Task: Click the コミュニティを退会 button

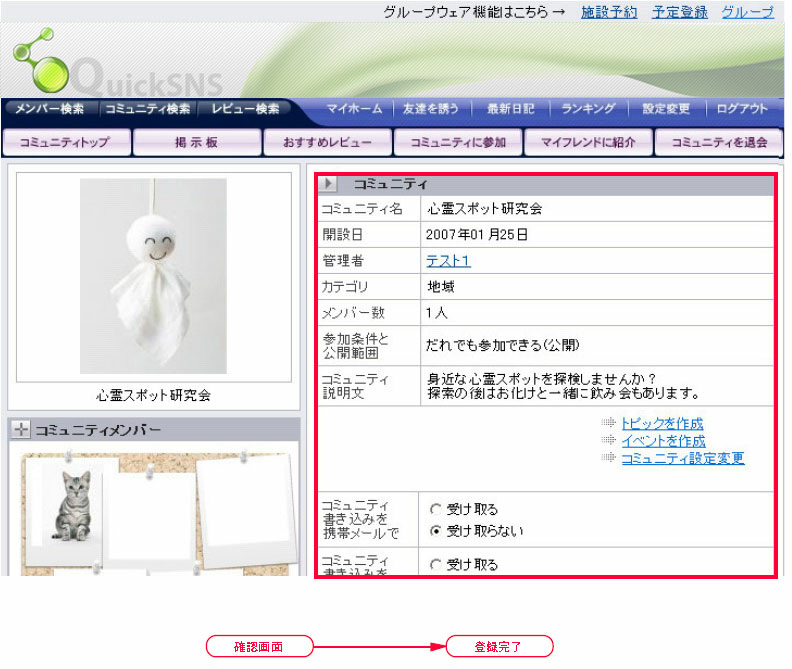Action: click(719, 142)
